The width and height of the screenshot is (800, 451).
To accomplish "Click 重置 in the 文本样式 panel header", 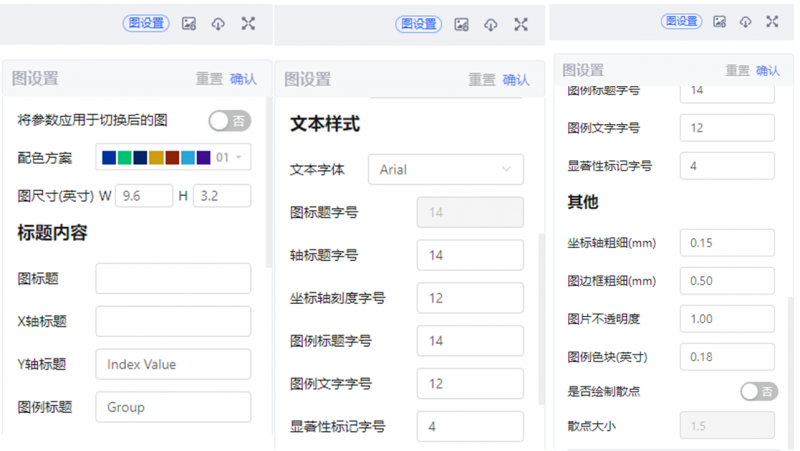I will [482, 80].
